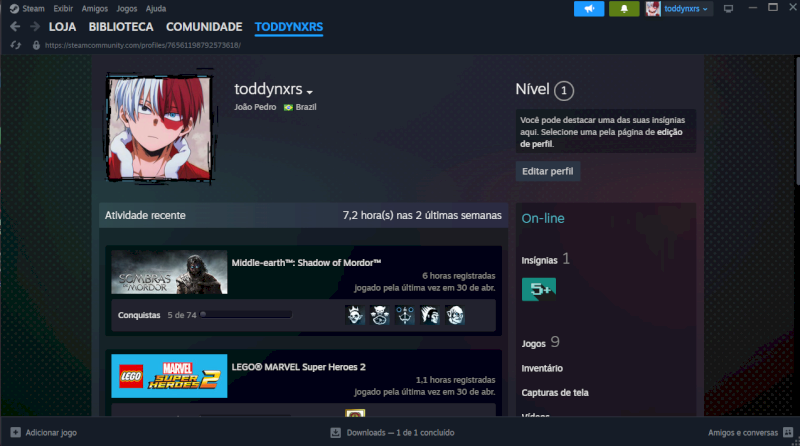Click the plus icon beside Adicionar jogo
This screenshot has height=446, width=800.
(16, 432)
